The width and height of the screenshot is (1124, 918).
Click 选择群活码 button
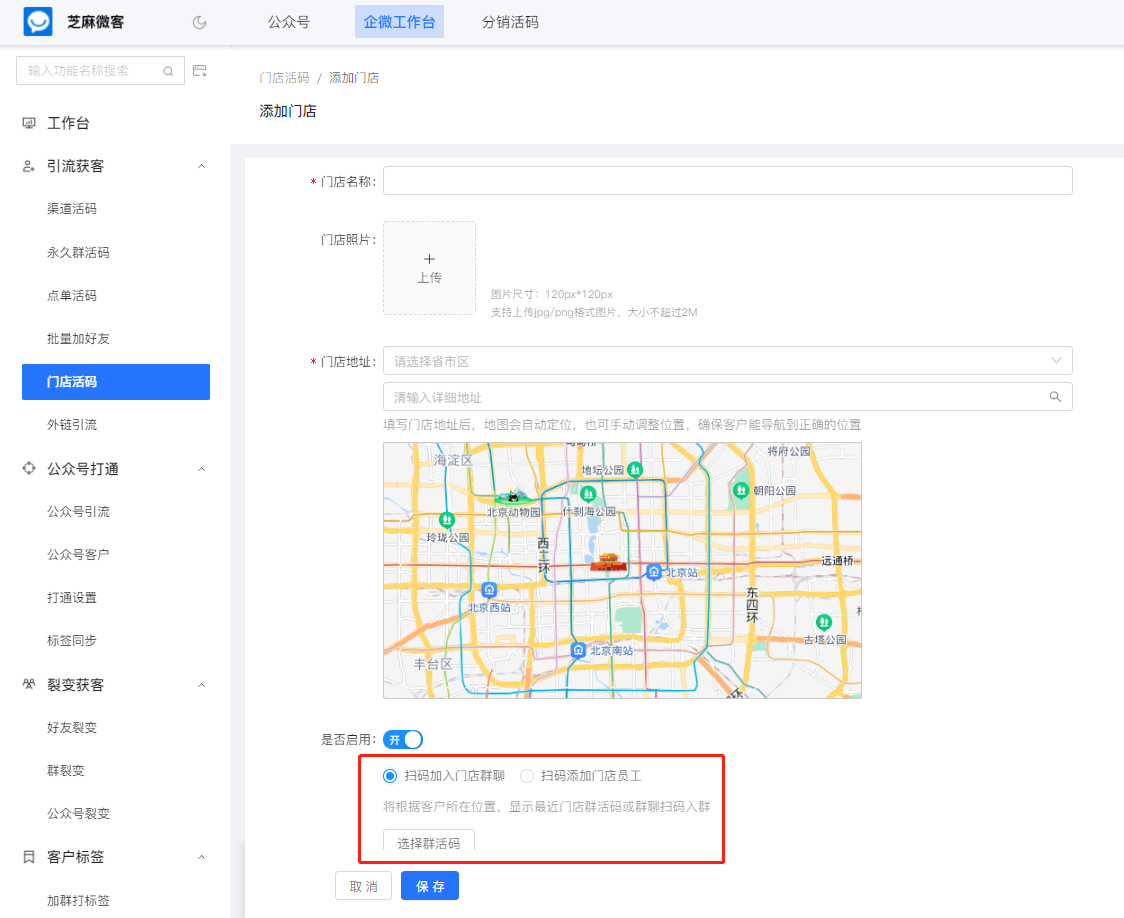pos(429,842)
